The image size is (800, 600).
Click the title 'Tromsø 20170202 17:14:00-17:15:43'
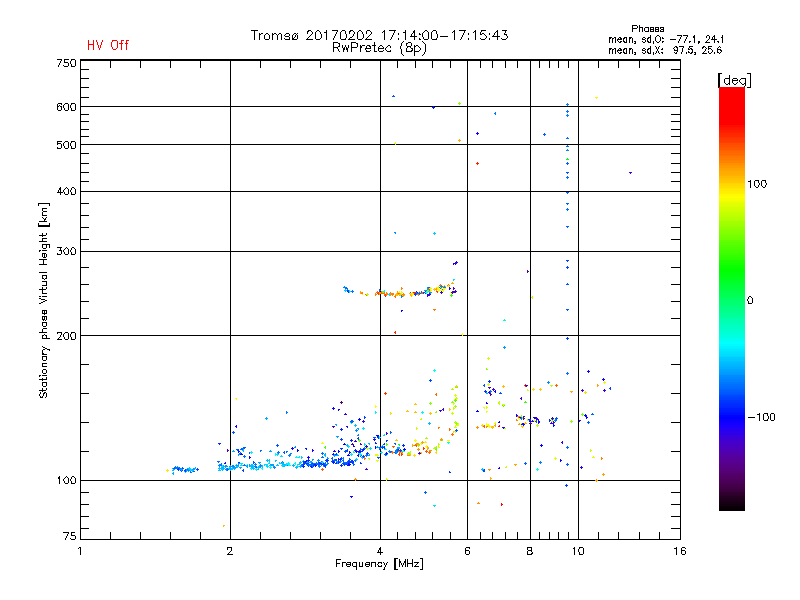point(379,35)
